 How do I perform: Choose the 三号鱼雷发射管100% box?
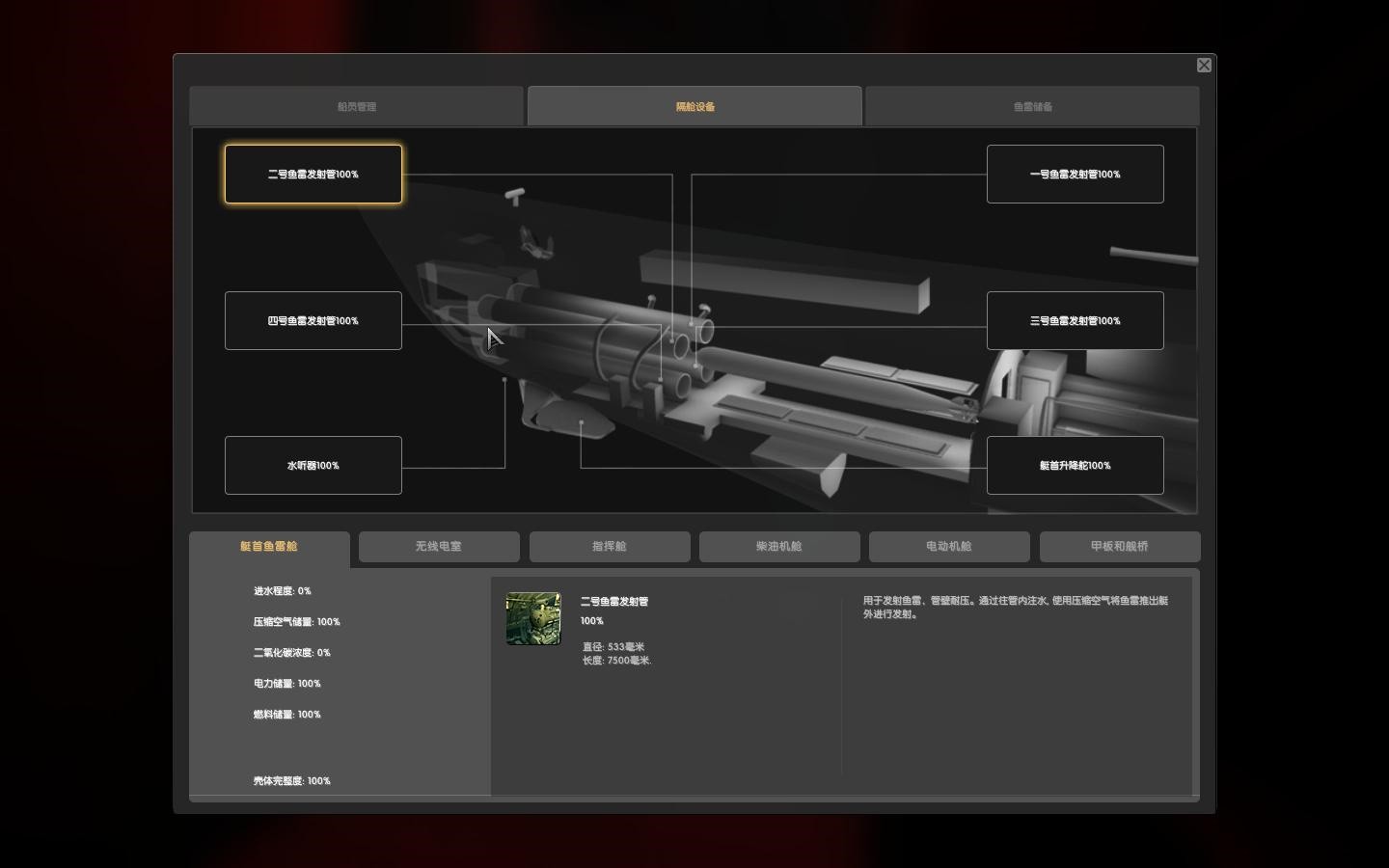click(1076, 320)
